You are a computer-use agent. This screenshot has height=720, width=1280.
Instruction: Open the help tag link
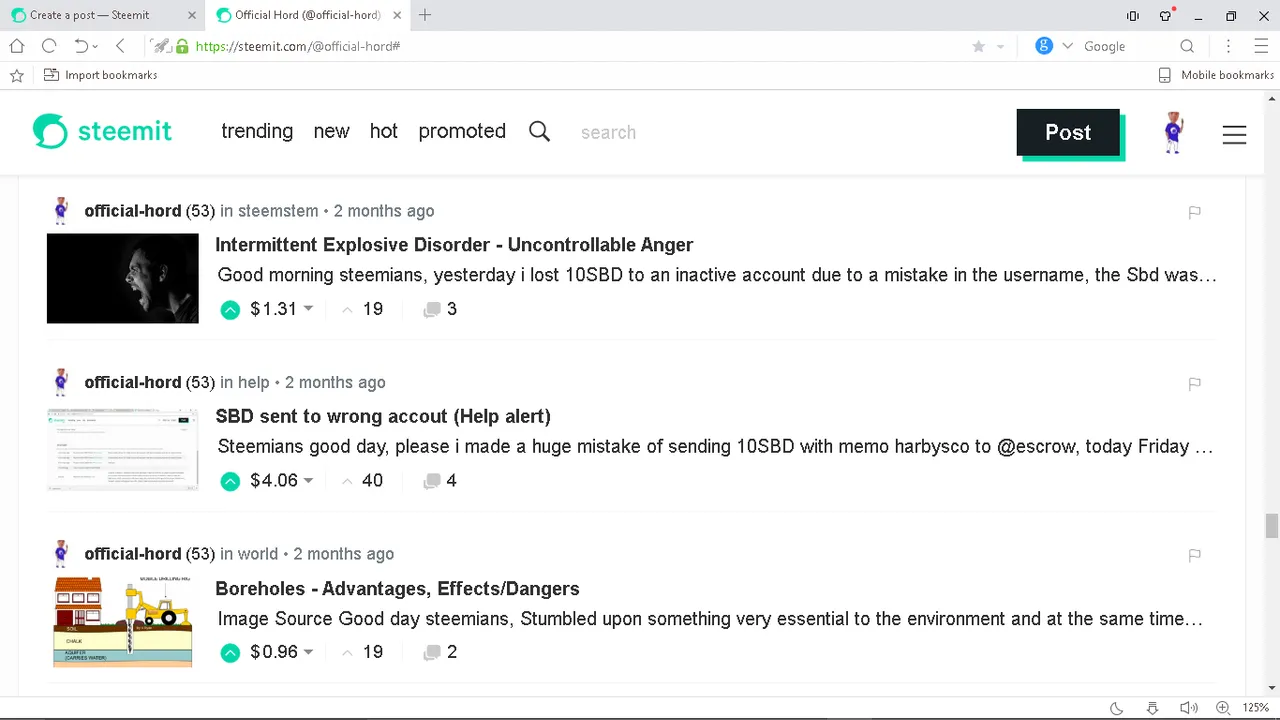[x=254, y=383]
